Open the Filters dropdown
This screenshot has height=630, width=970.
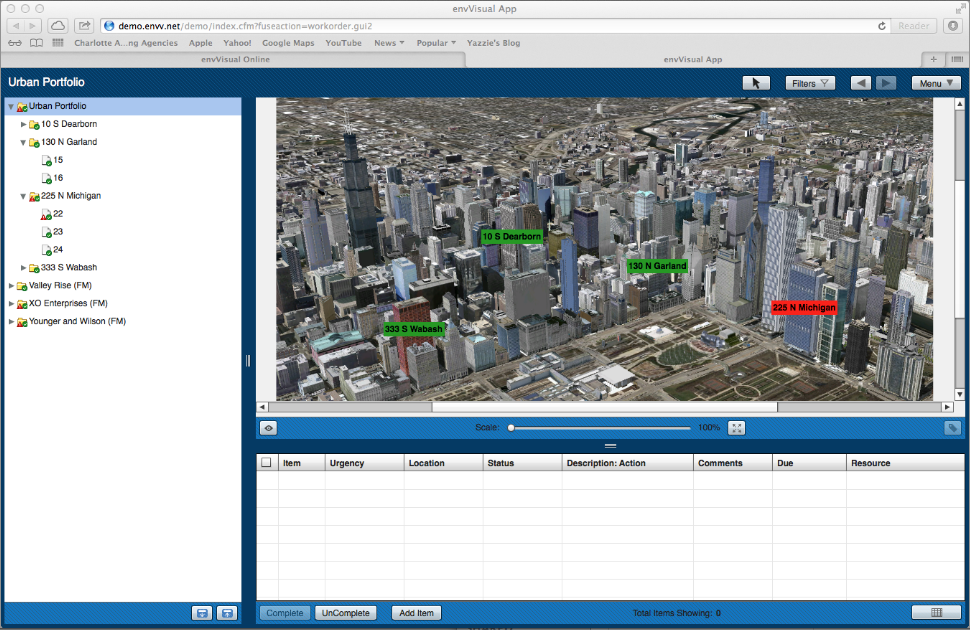click(810, 83)
